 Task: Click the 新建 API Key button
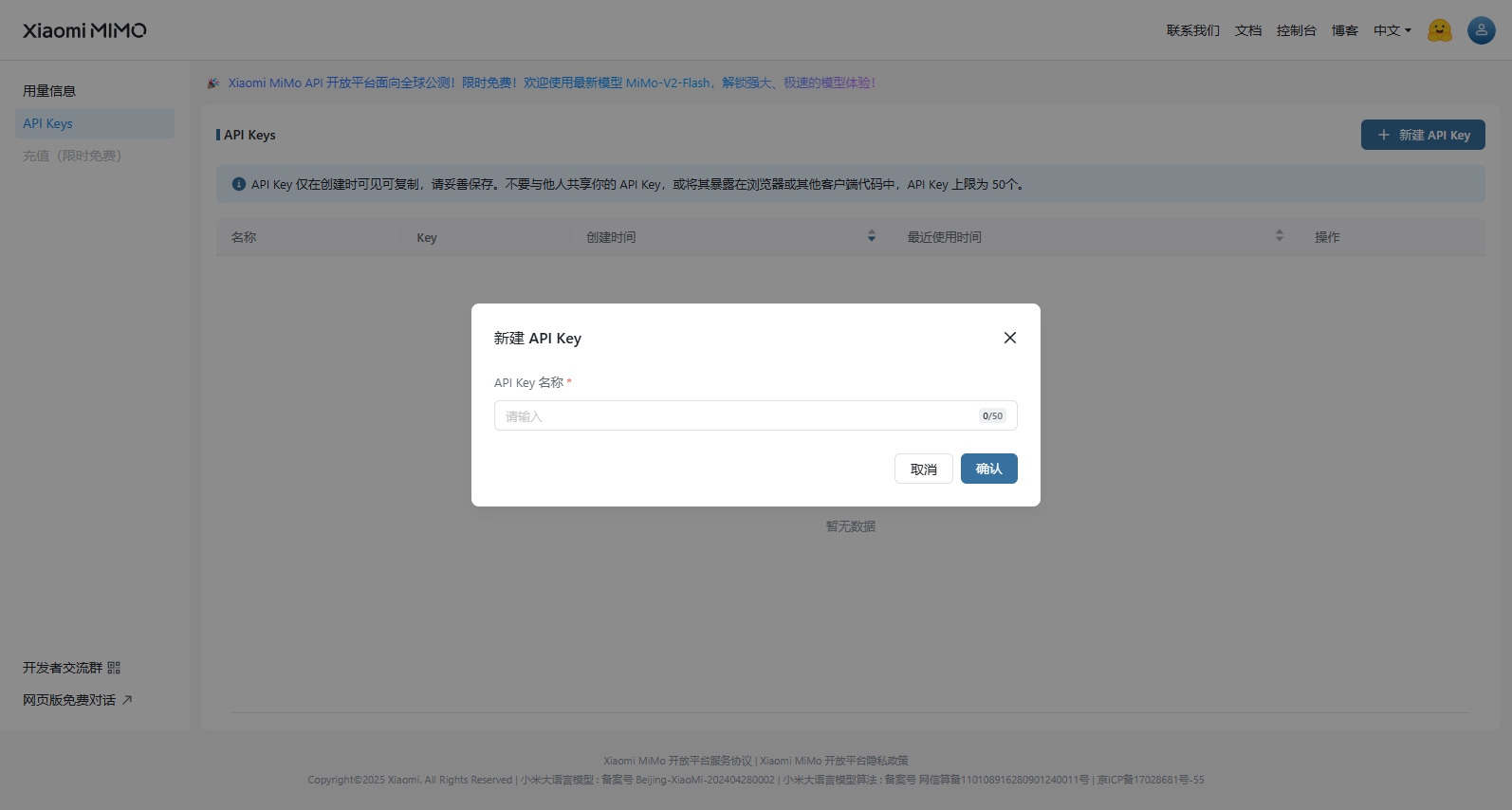tap(1423, 135)
